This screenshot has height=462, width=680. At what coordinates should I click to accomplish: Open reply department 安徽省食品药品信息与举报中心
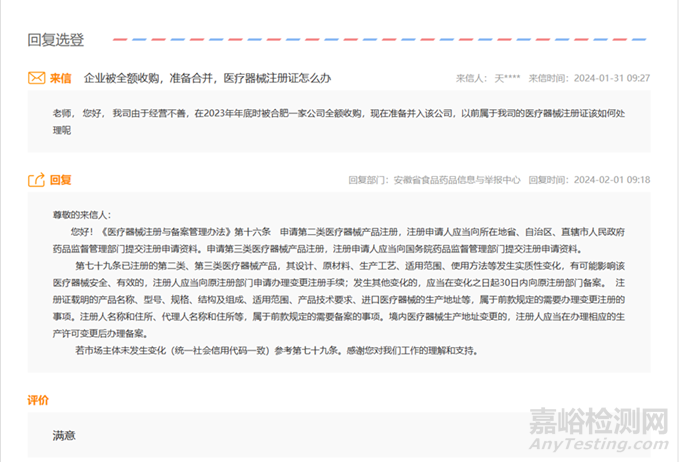click(456, 180)
